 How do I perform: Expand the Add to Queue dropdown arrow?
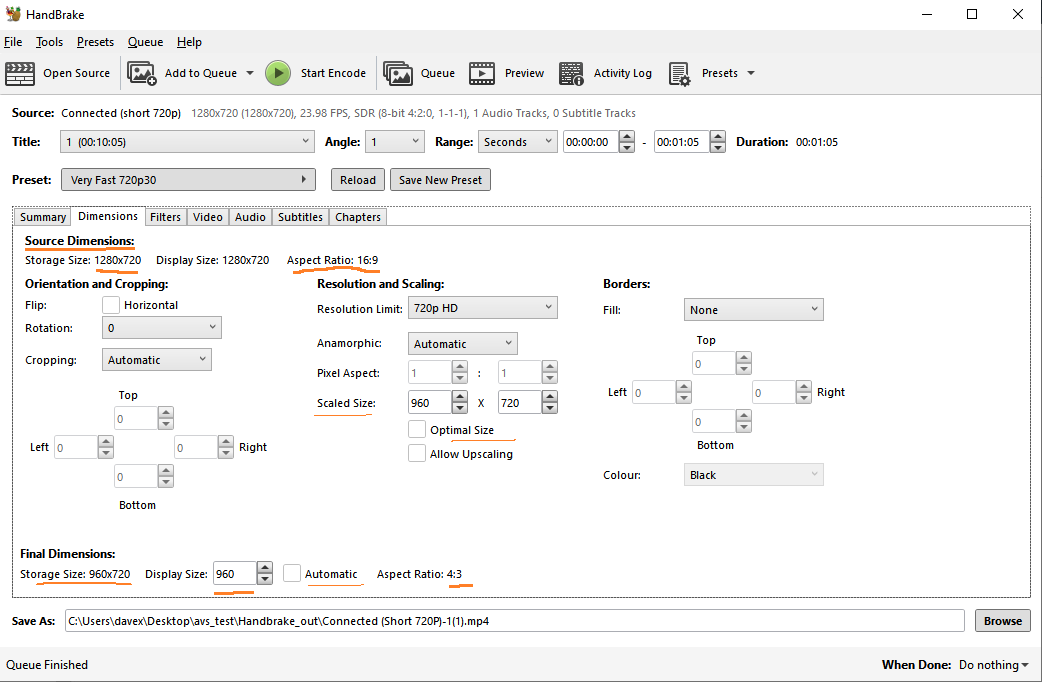click(250, 73)
